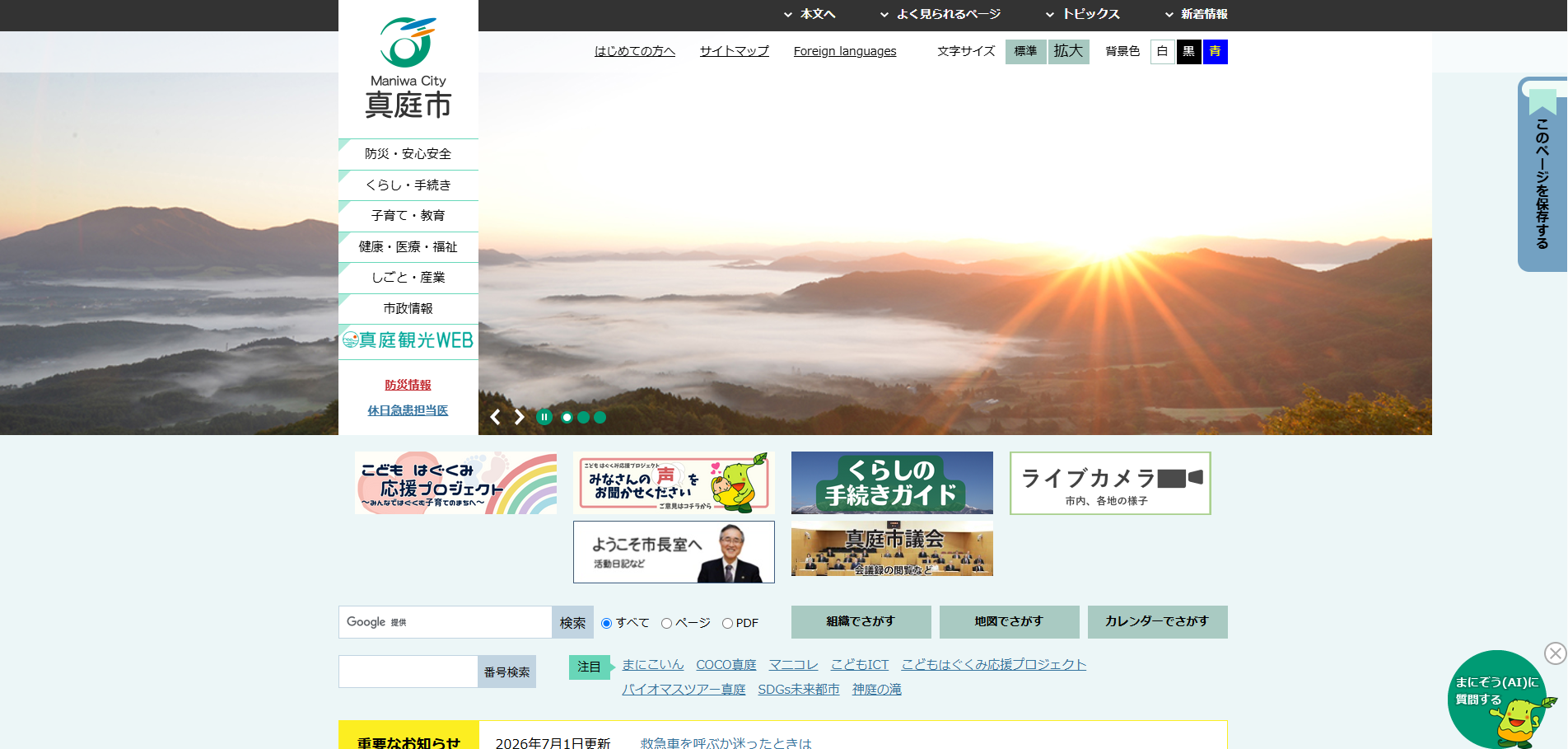Open the はじめての方へ link
The image size is (1568, 749).
tap(635, 51)
